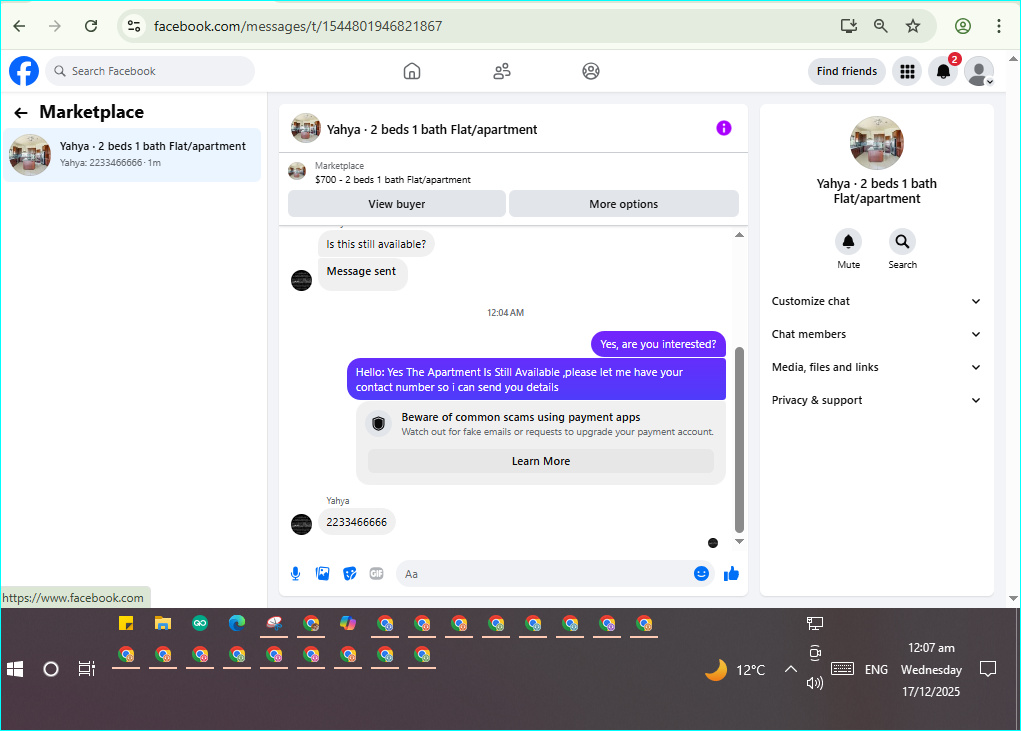Screen dimensions: 1021x731
Task: Click chat scroll up arrow
Action: (739, 235)
